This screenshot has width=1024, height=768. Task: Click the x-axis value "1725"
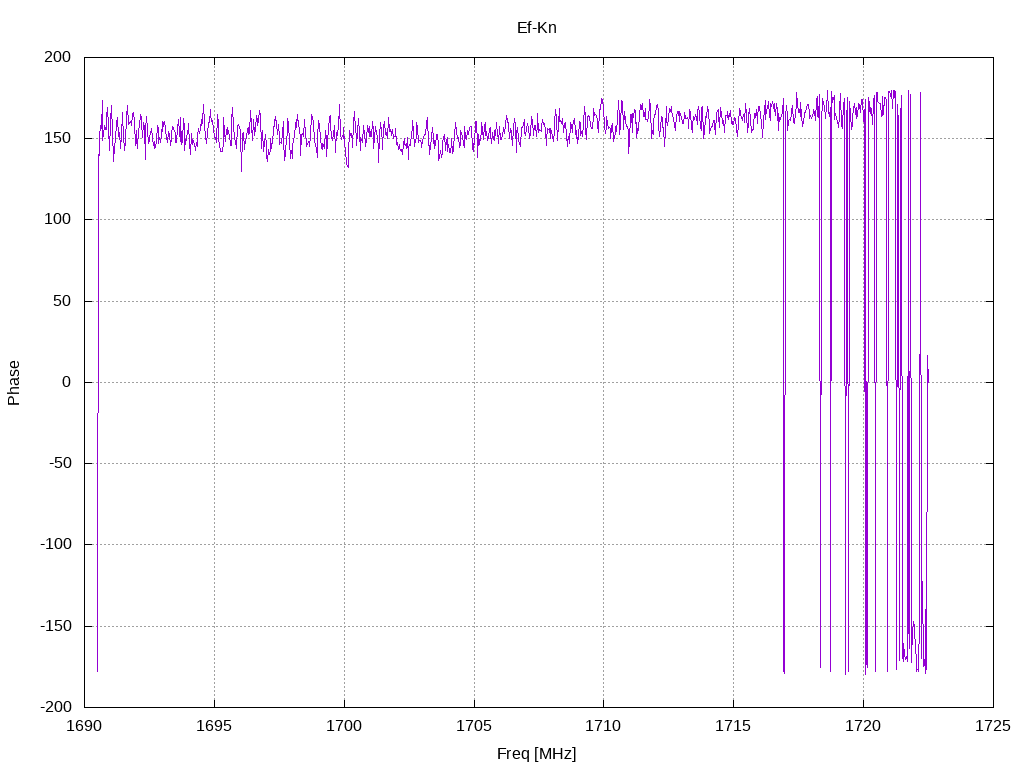click(993, 726)
